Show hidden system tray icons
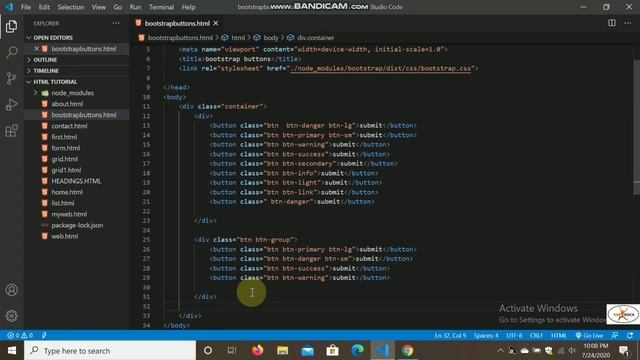640x360 pixels. [x=500, y=351]
